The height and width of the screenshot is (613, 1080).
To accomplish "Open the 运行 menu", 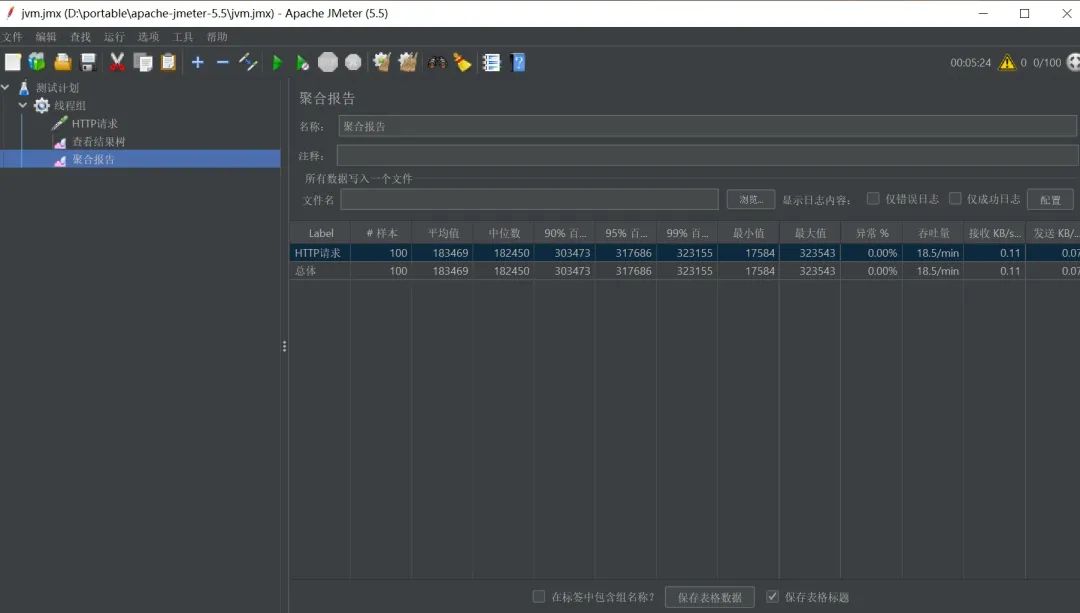I will [113, 36].
